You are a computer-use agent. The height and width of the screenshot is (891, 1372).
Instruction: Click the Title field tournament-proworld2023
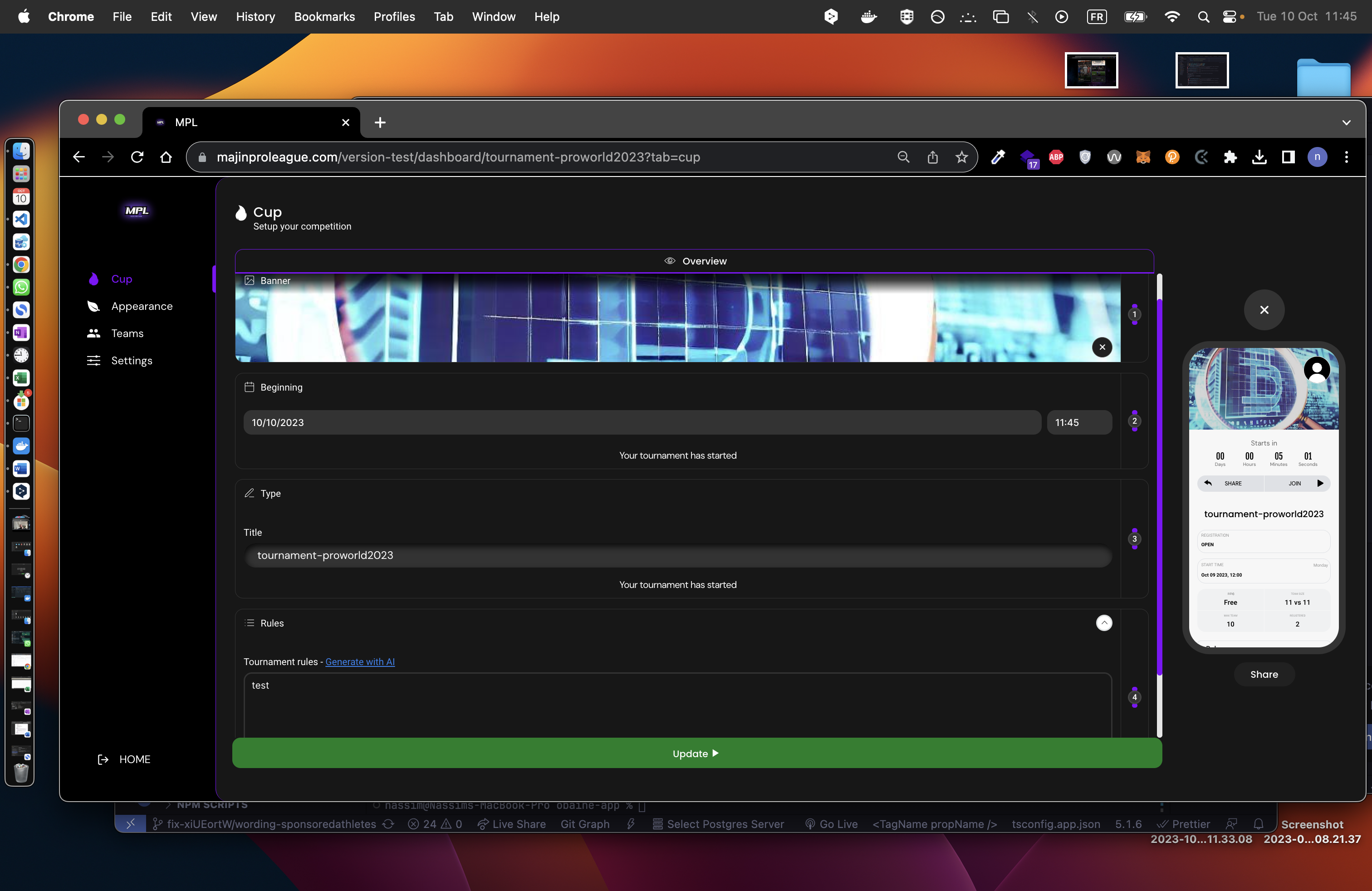click(x=677, y=555)
